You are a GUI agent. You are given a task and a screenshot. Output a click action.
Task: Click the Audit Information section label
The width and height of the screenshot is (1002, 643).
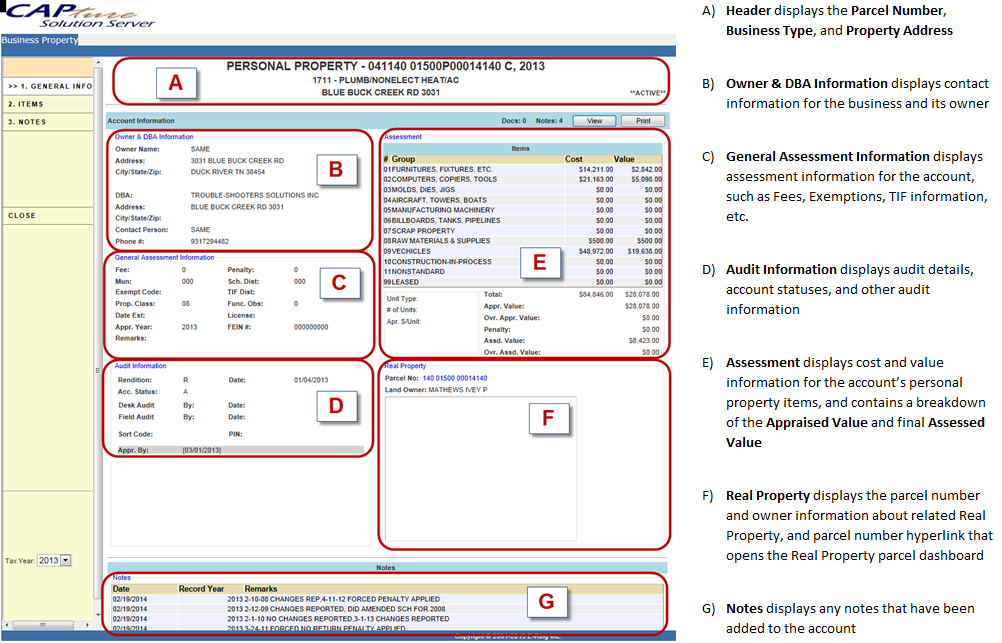tap(140, 366)
